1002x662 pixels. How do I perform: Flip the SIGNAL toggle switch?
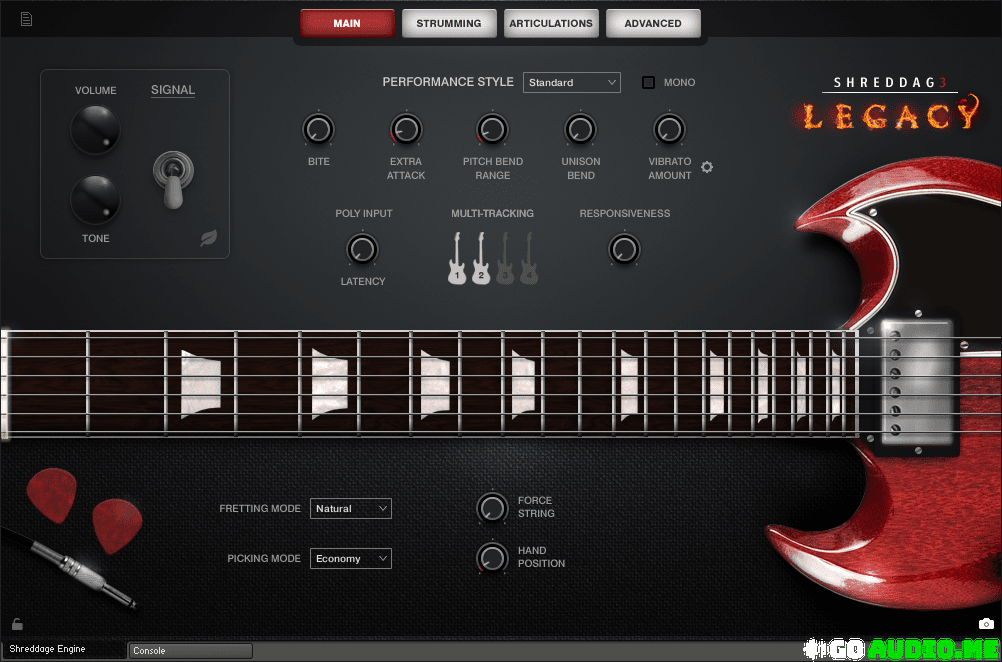point(173,180)
